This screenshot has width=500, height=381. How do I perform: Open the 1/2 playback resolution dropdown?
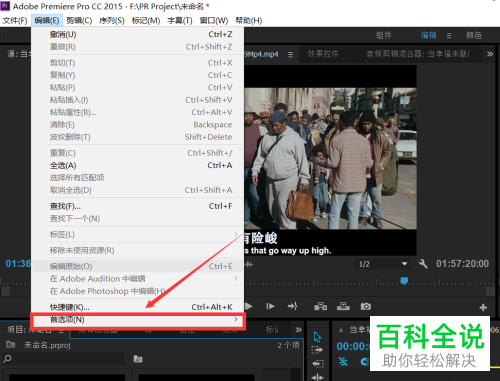click(383, 264)
